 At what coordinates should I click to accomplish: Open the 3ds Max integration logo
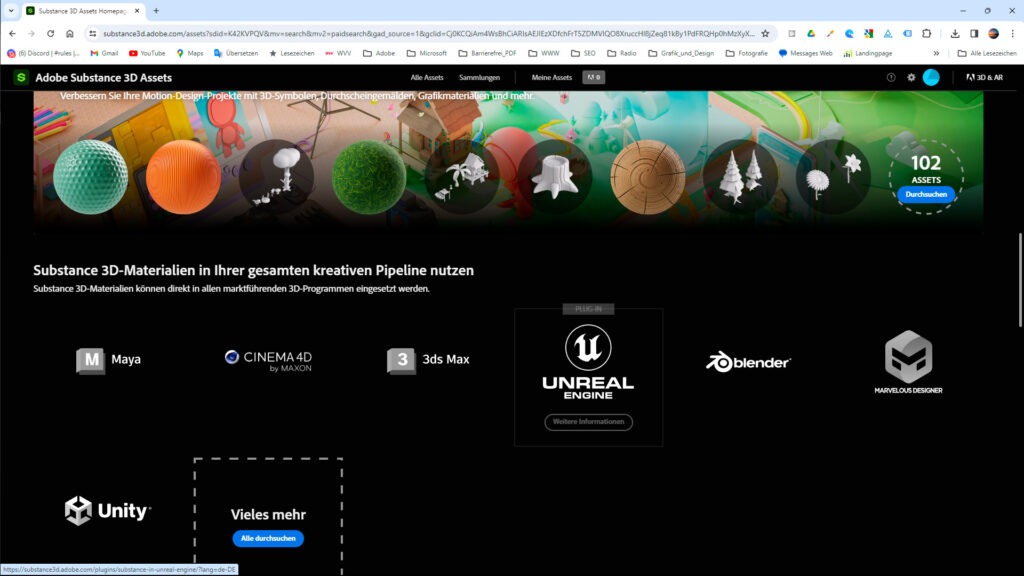pyautogui.click(x=428, y=360)
